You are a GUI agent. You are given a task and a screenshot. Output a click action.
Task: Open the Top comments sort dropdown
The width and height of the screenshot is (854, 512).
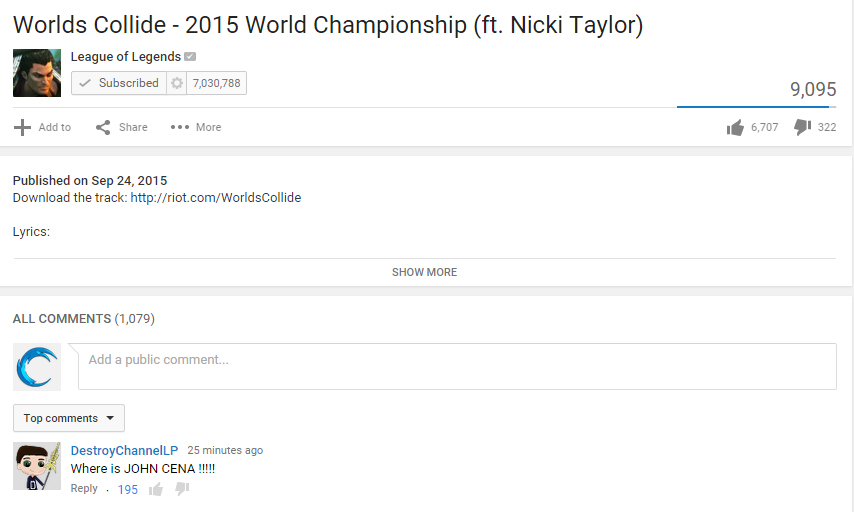tap(69, 418)
